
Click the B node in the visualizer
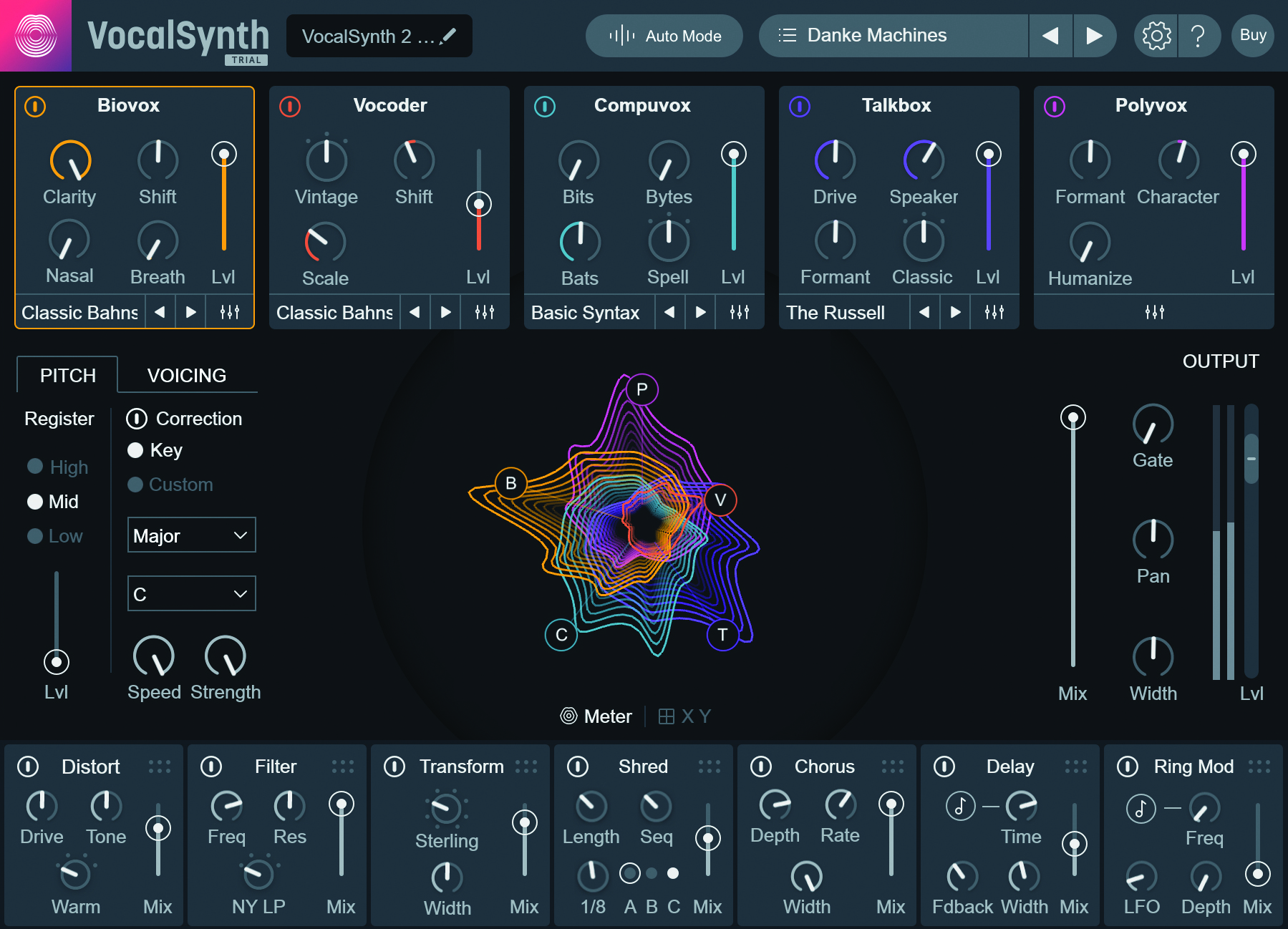pyautogui.click(x=511, y=483)
